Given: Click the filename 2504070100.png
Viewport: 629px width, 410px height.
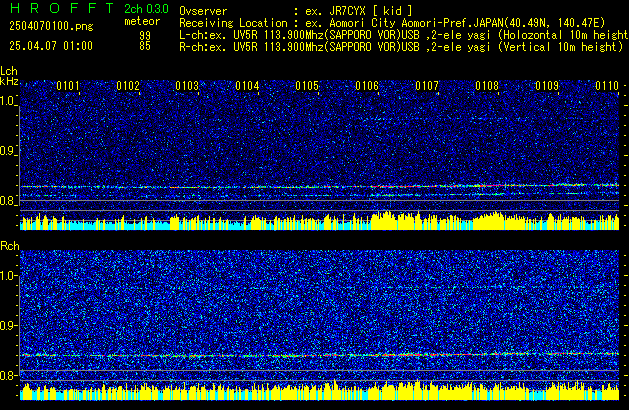Looking at the screenshot, I should click(x=51, y=26).
